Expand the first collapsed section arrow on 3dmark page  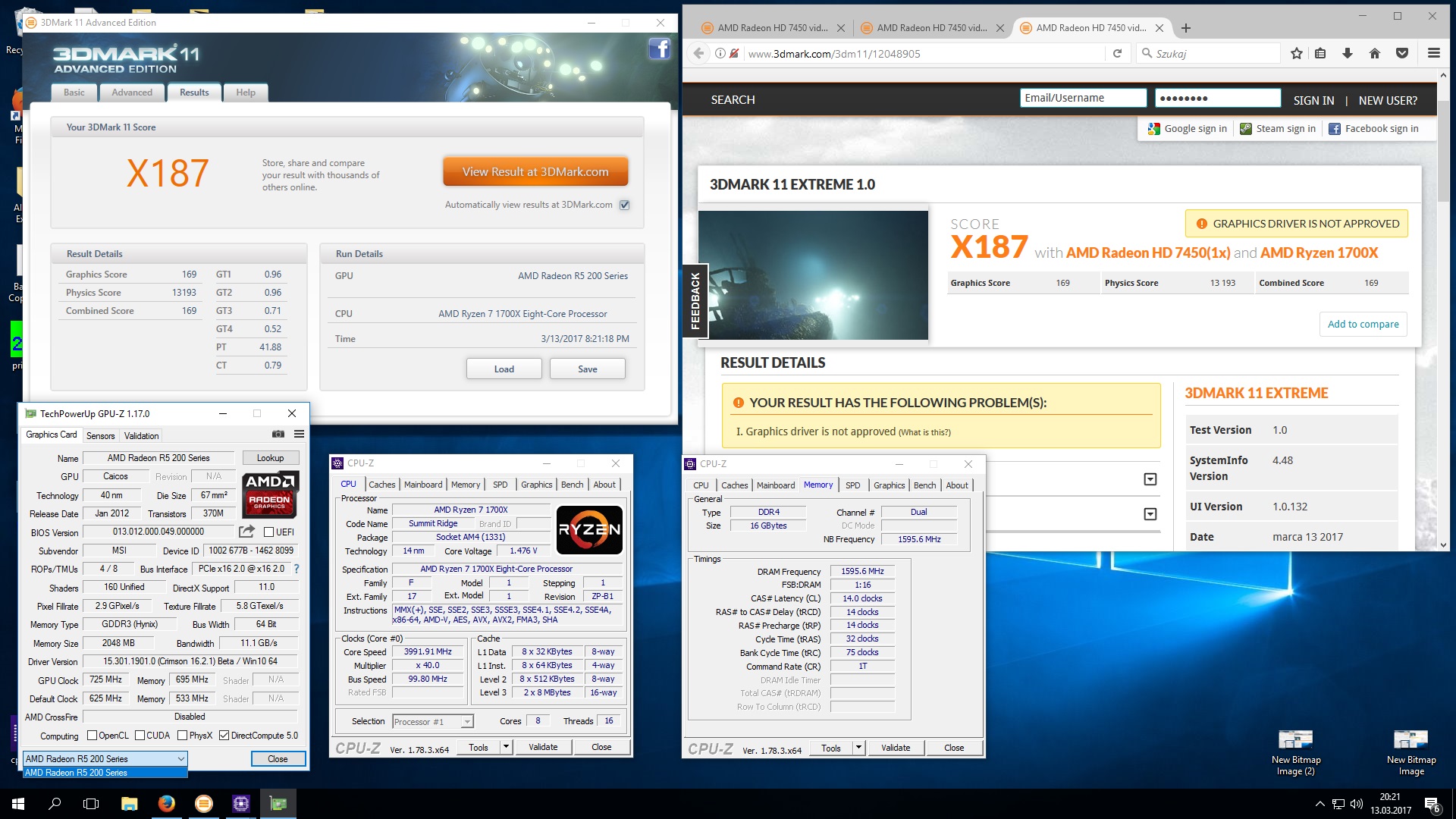coord(1150,479)
